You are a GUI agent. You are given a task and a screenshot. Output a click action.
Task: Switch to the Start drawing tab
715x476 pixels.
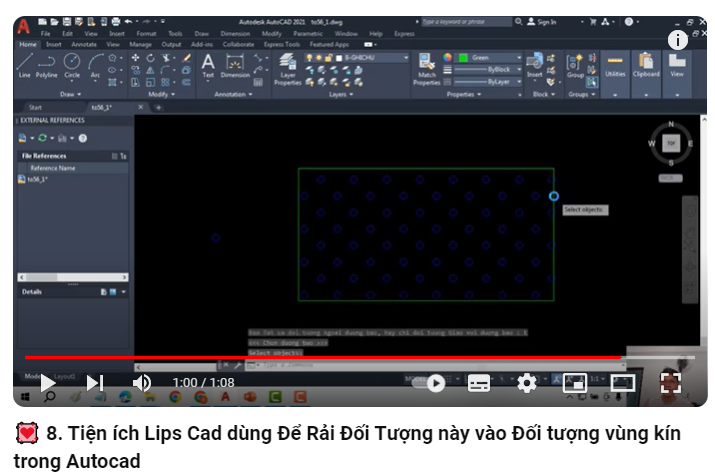tap(35, 108)
